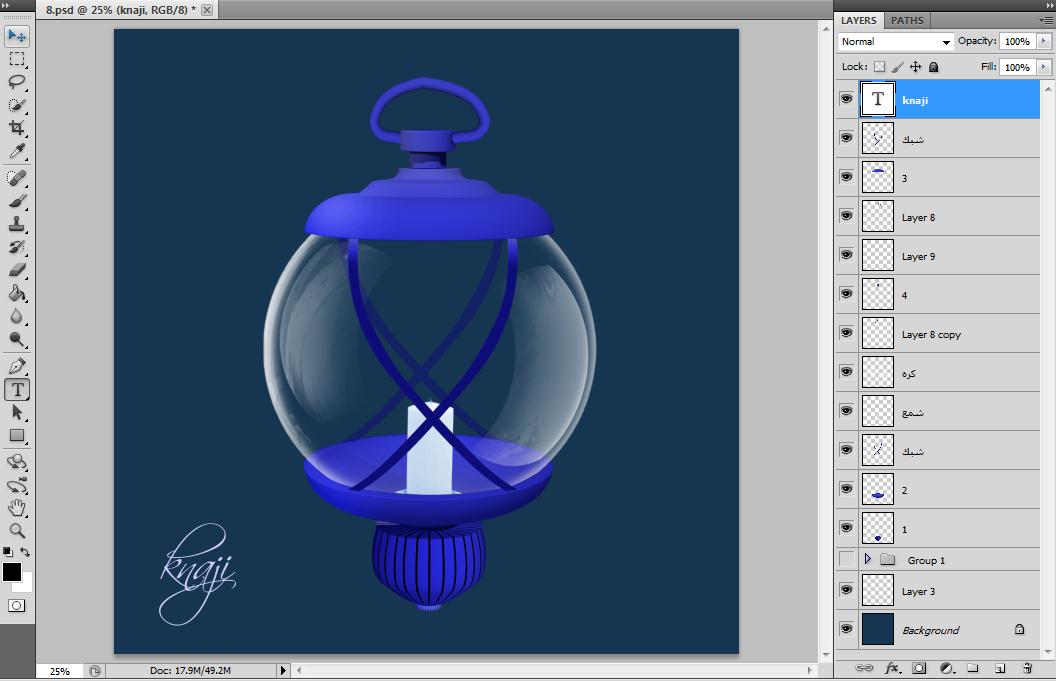Select the Move tool
Viewport: 1056px width, 681px height.
17,36
